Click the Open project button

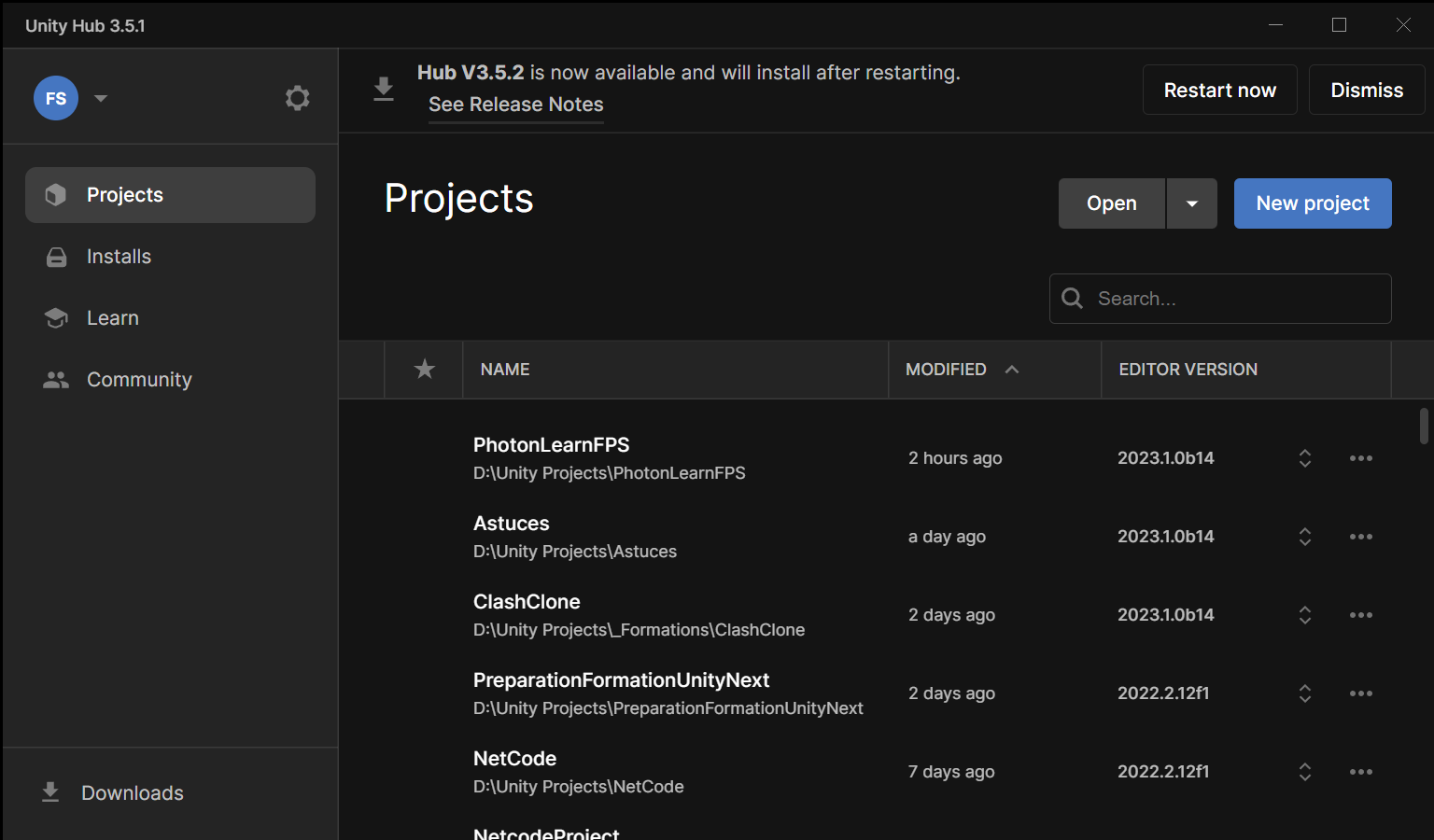coord(1112,203)
